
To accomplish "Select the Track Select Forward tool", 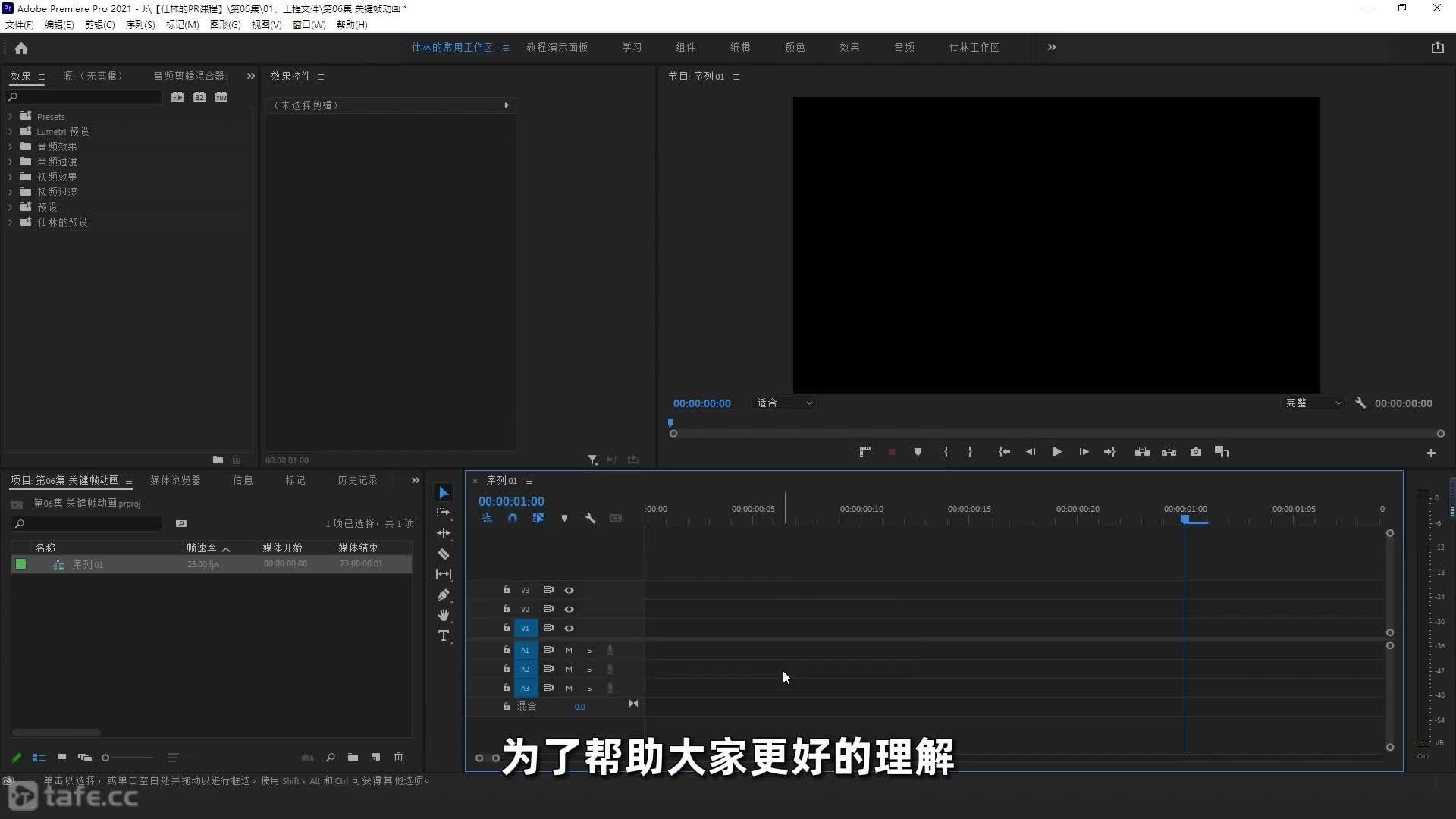I will point(444,513).
